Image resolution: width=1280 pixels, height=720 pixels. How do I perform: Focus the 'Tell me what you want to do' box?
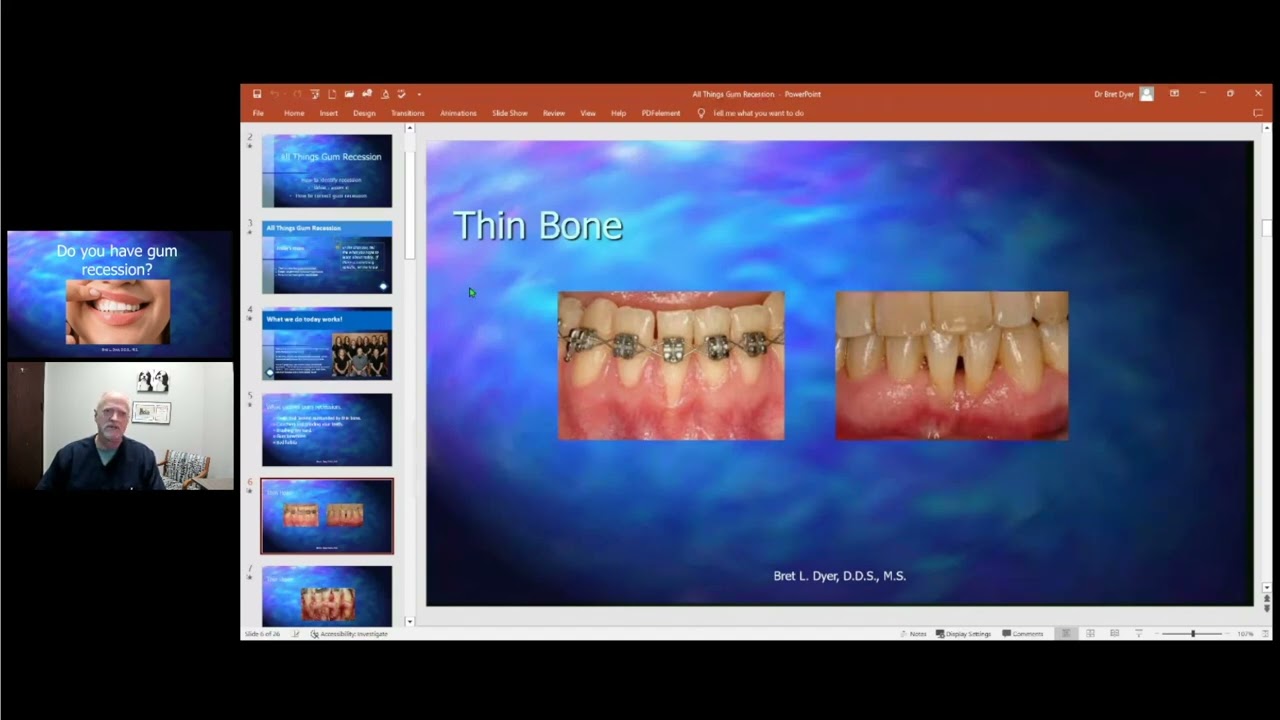[759, 113]
